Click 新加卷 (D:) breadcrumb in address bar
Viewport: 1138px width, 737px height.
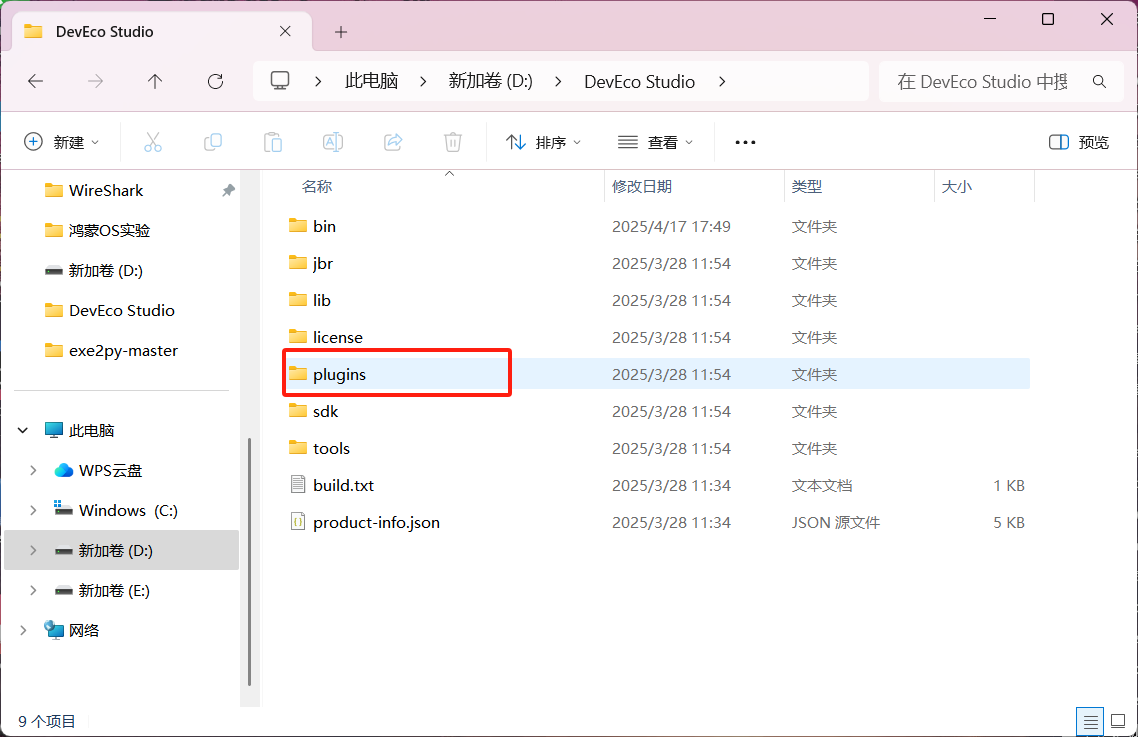click(491, 81)
